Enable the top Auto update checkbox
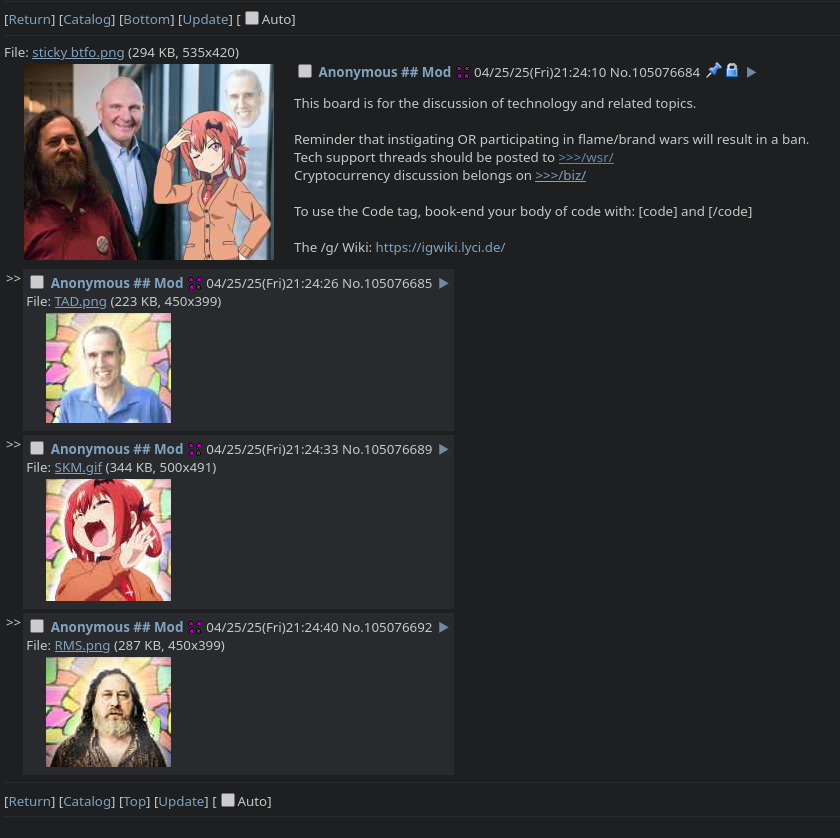The height and width of the screenshot is (838, 840). click(x=252, y=18)
